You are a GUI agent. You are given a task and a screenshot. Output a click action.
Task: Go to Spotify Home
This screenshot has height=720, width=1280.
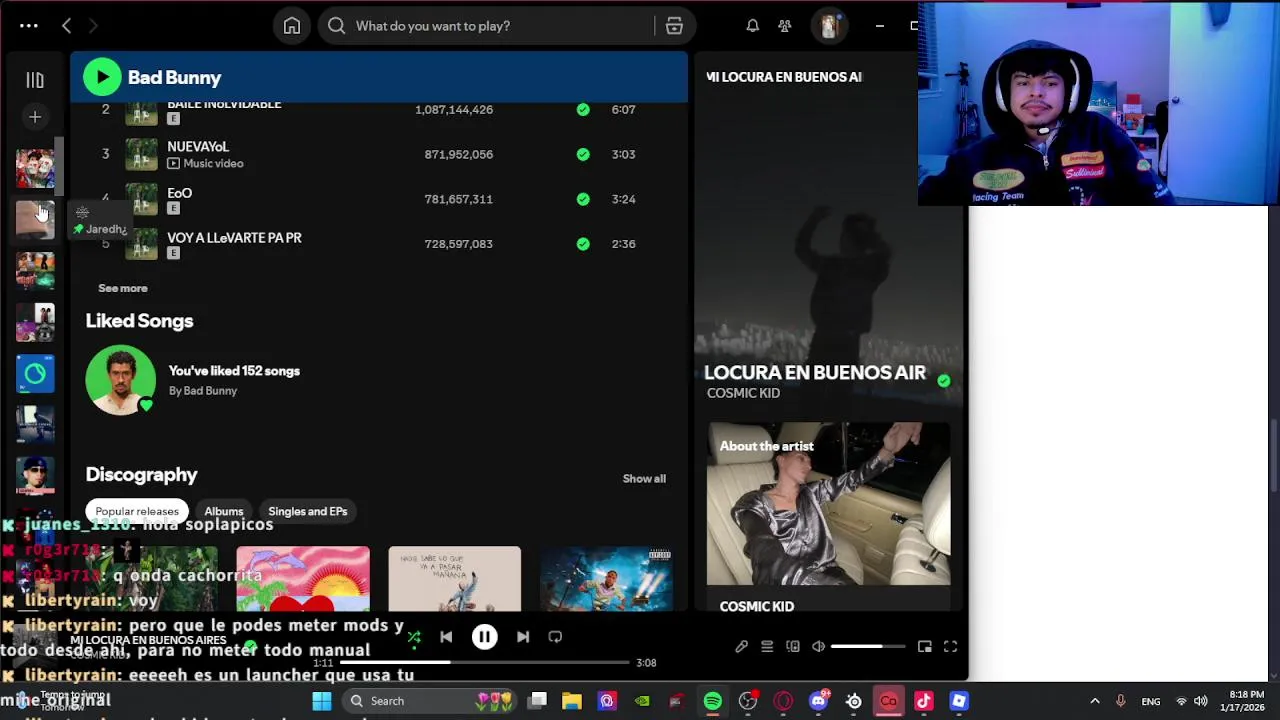point(291,26)
